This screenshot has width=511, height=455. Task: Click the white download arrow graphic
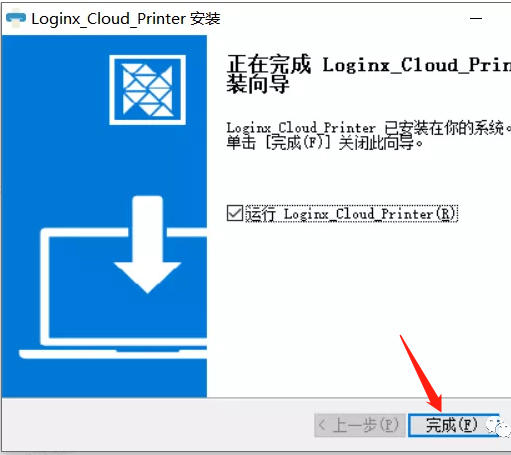[147, 245]
